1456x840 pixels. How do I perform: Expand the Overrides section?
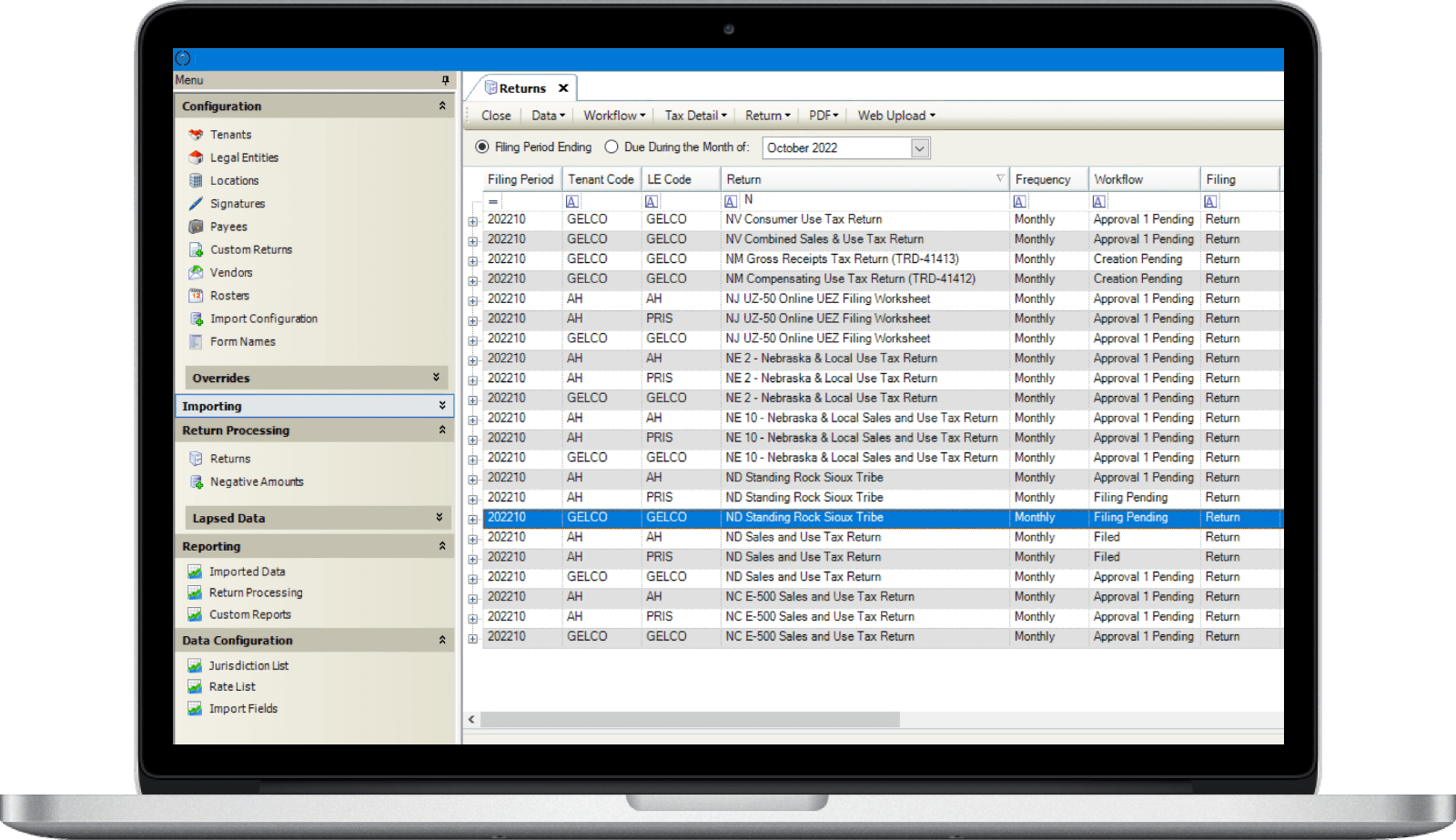tap(436, 378)
